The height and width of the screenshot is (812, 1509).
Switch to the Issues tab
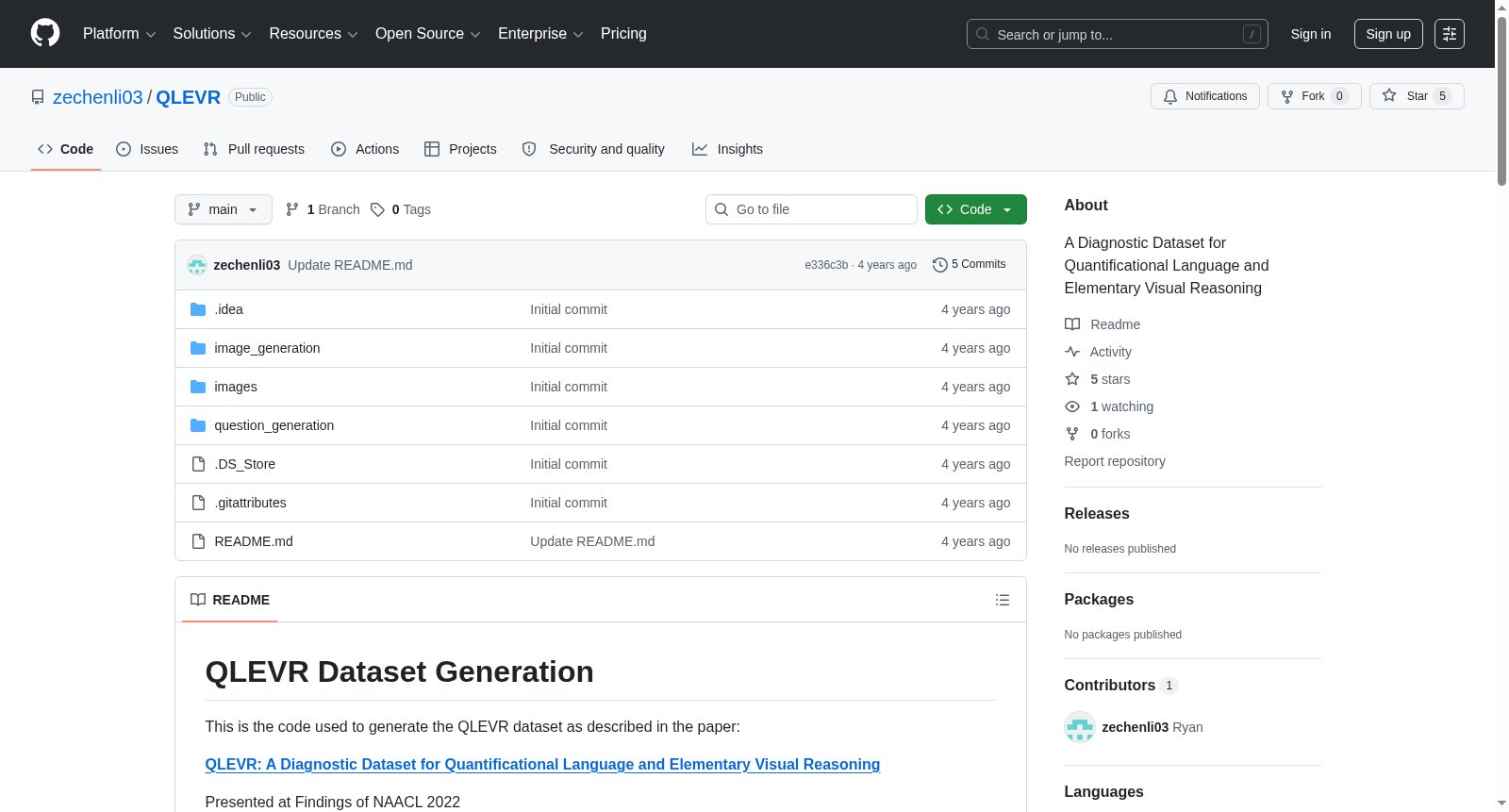[x=147, y=149]
